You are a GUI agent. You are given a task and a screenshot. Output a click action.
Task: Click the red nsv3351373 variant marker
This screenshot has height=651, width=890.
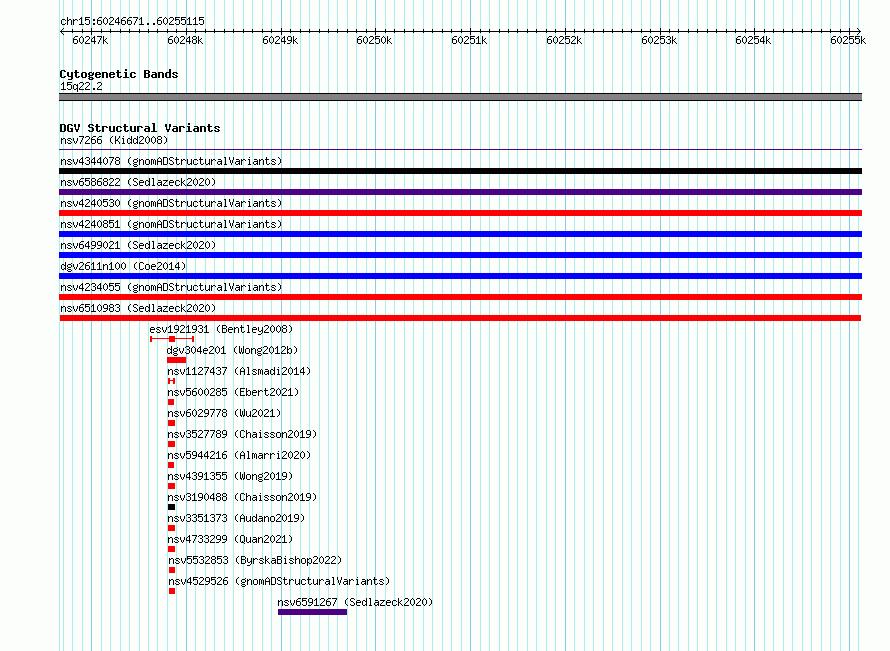pos(171,528)
